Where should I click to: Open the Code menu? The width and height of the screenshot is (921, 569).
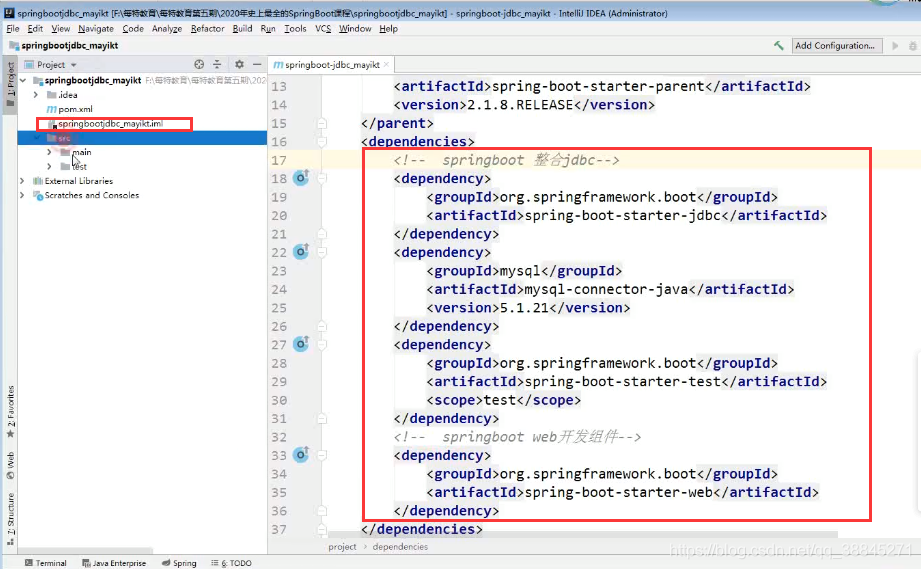tap(133, 28)
